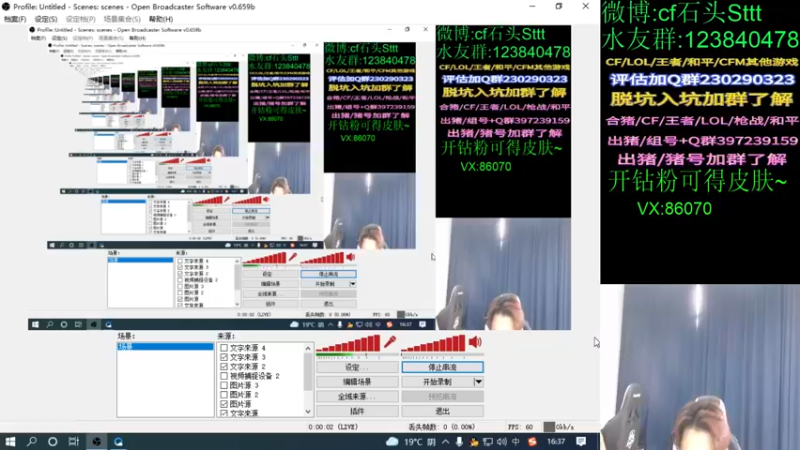This screenshot has height=450, width=800.
Task: Switch input language via 中 indicator
Action: pos(516,441)
